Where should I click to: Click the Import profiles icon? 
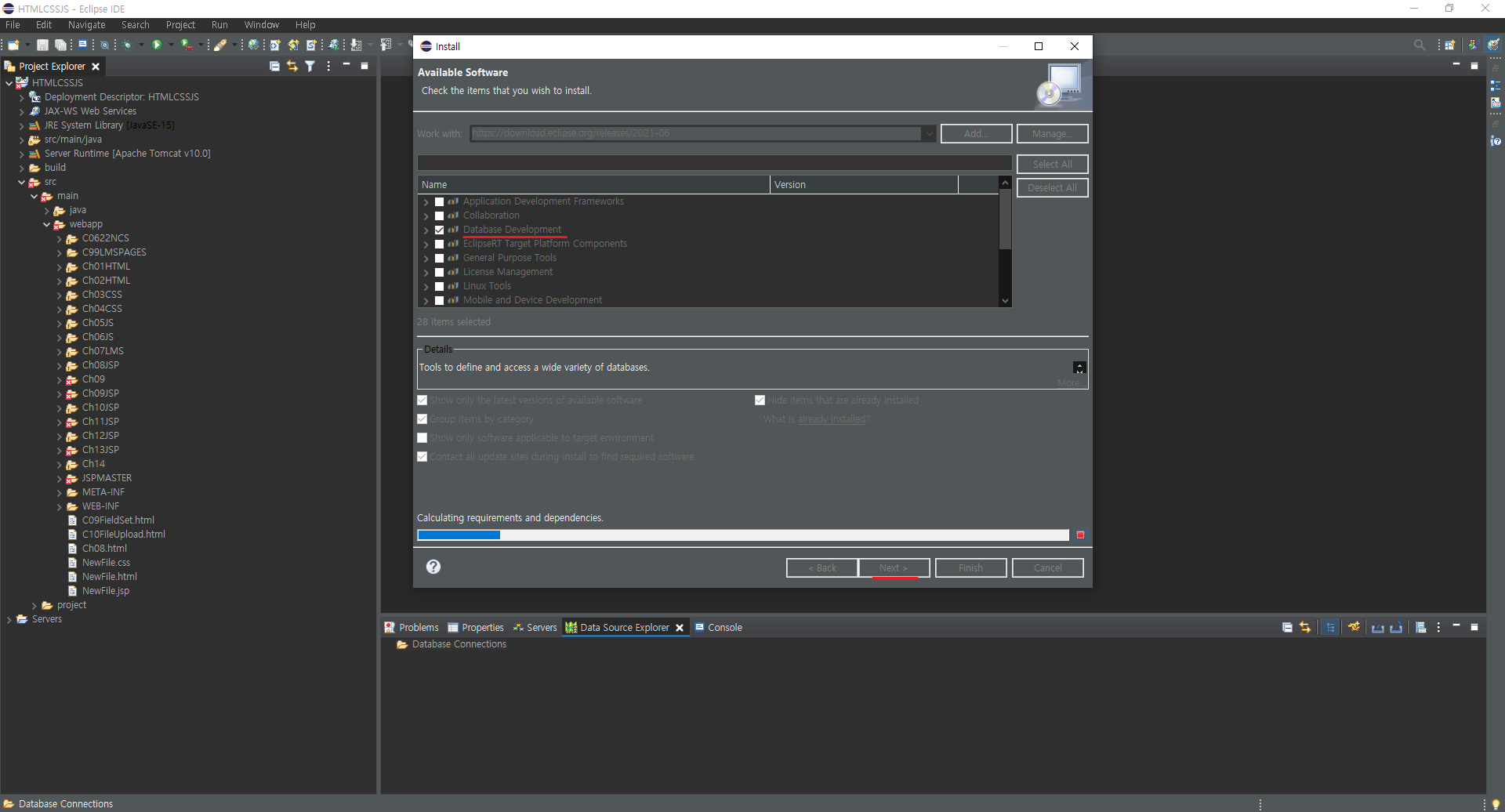pos(1377,628)
